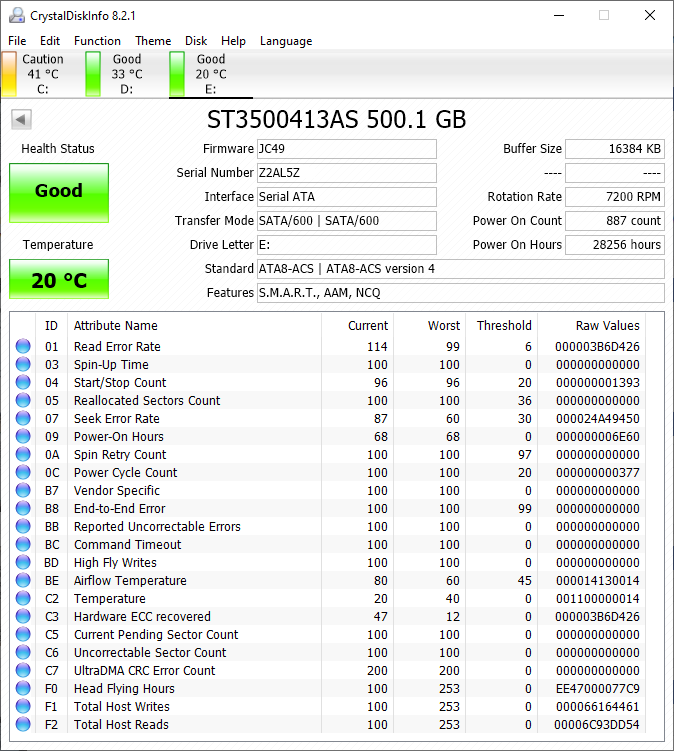The width and height of the screenshot is (674, 751).
Task: Click the Power On Hours value field
Action: (x=614, y=245)
